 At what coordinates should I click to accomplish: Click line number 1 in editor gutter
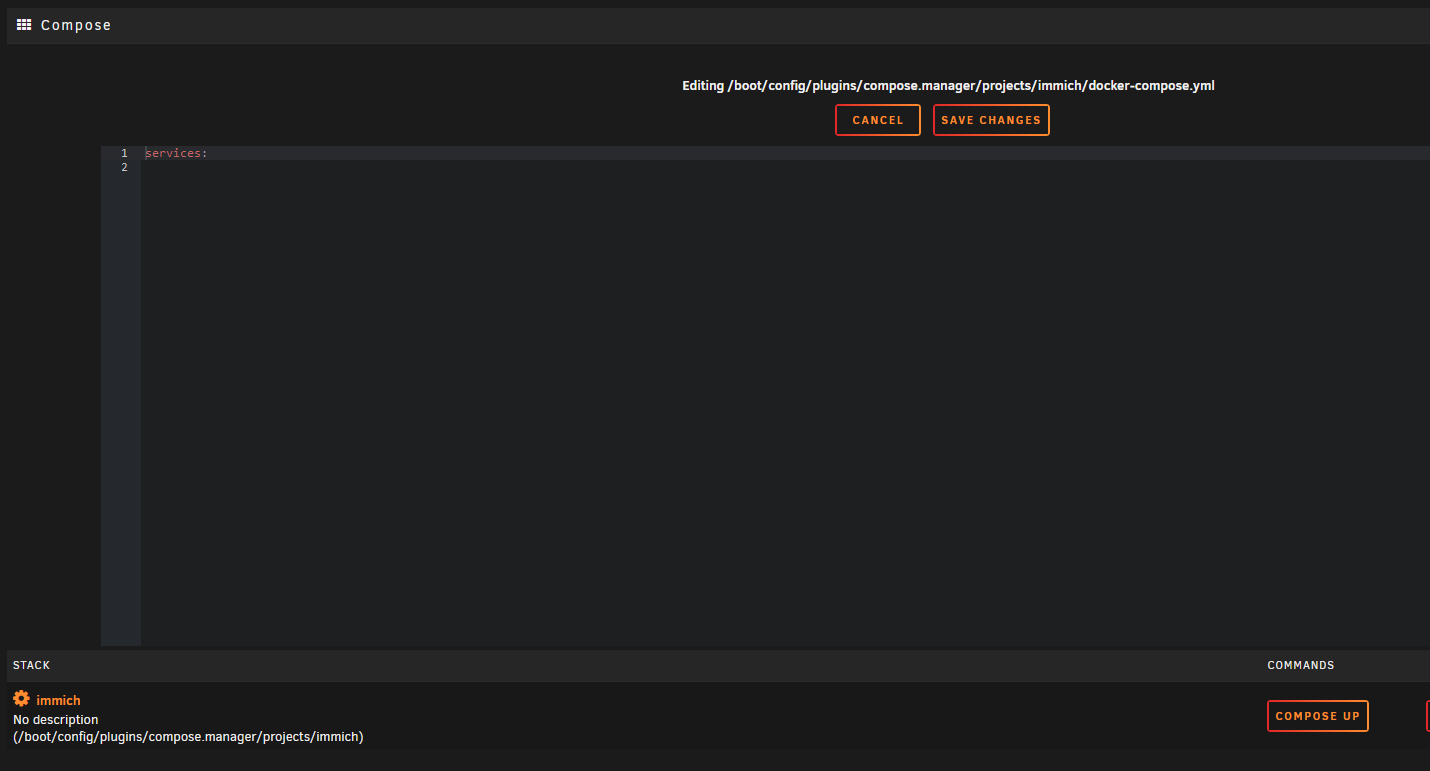tap(124, 153)
